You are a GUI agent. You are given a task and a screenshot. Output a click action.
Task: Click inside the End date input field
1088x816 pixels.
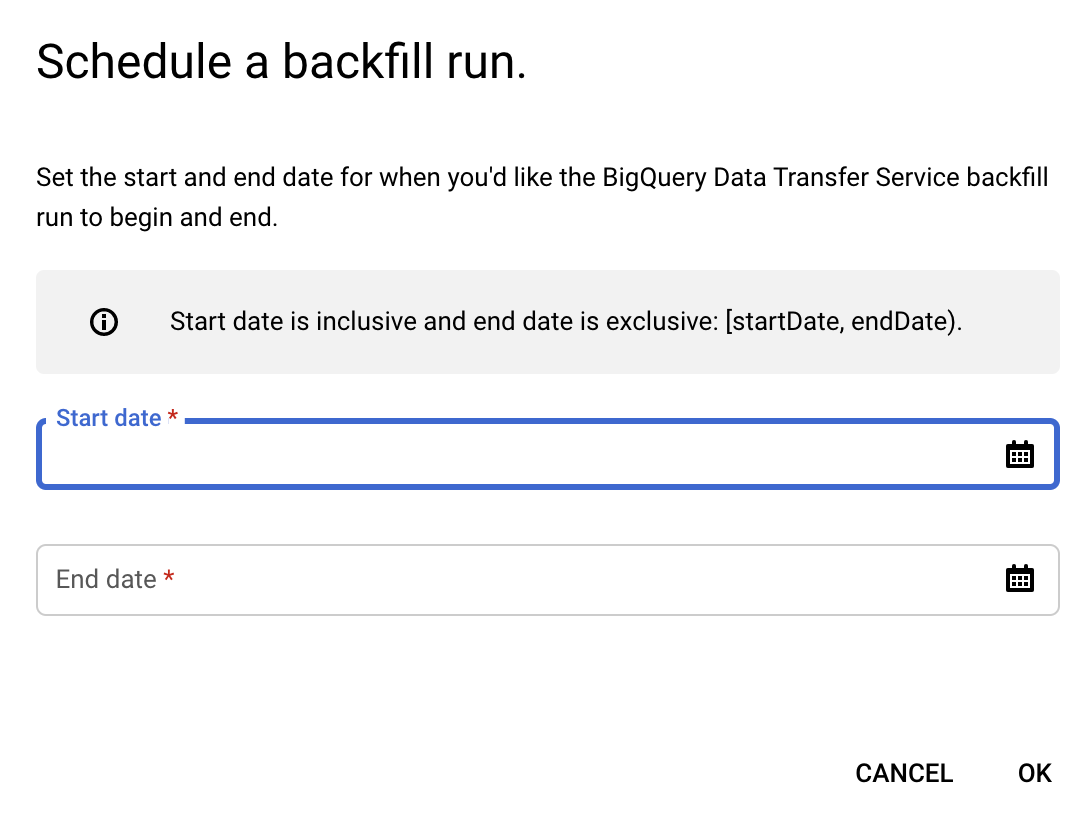pyautogui.click(x=400, y=580)
